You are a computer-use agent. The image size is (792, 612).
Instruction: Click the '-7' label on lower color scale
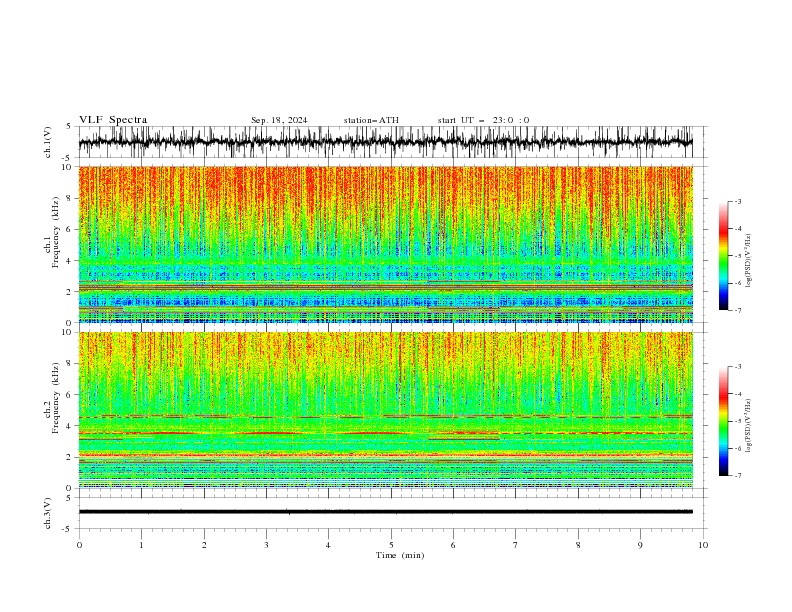[x=738, y=476]
